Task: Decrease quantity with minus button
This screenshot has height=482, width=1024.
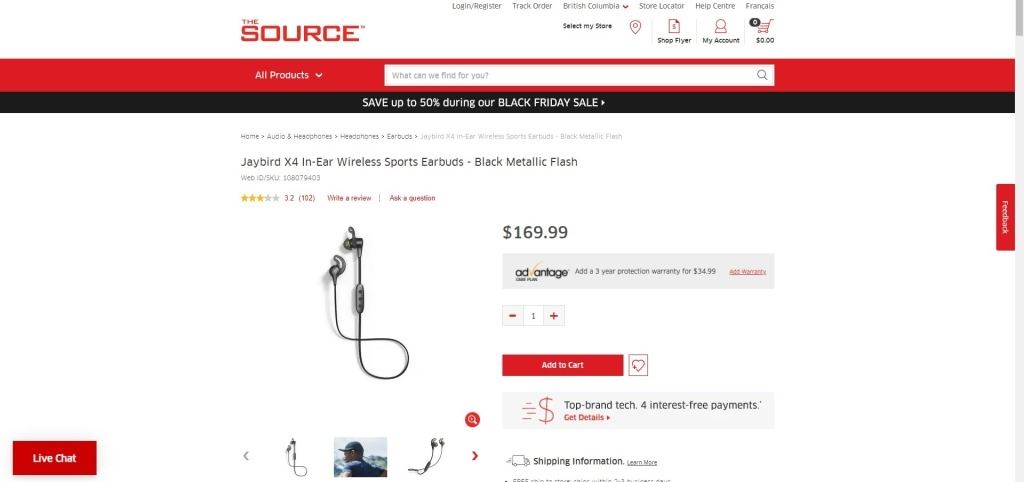Action: pos(513,315)
